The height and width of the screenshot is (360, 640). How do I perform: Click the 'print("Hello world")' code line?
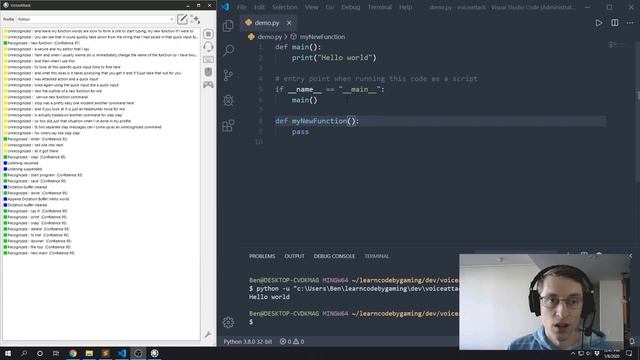[x=334, y=58]
